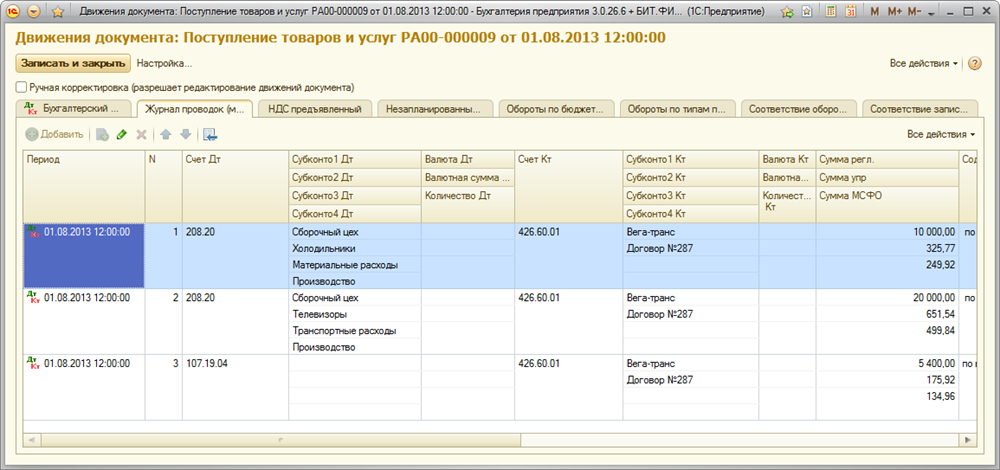Switch to the НДС предъявленный tab
This screenshot has width=1000, height=470.
pyautogui.click(x=315, y=108)
